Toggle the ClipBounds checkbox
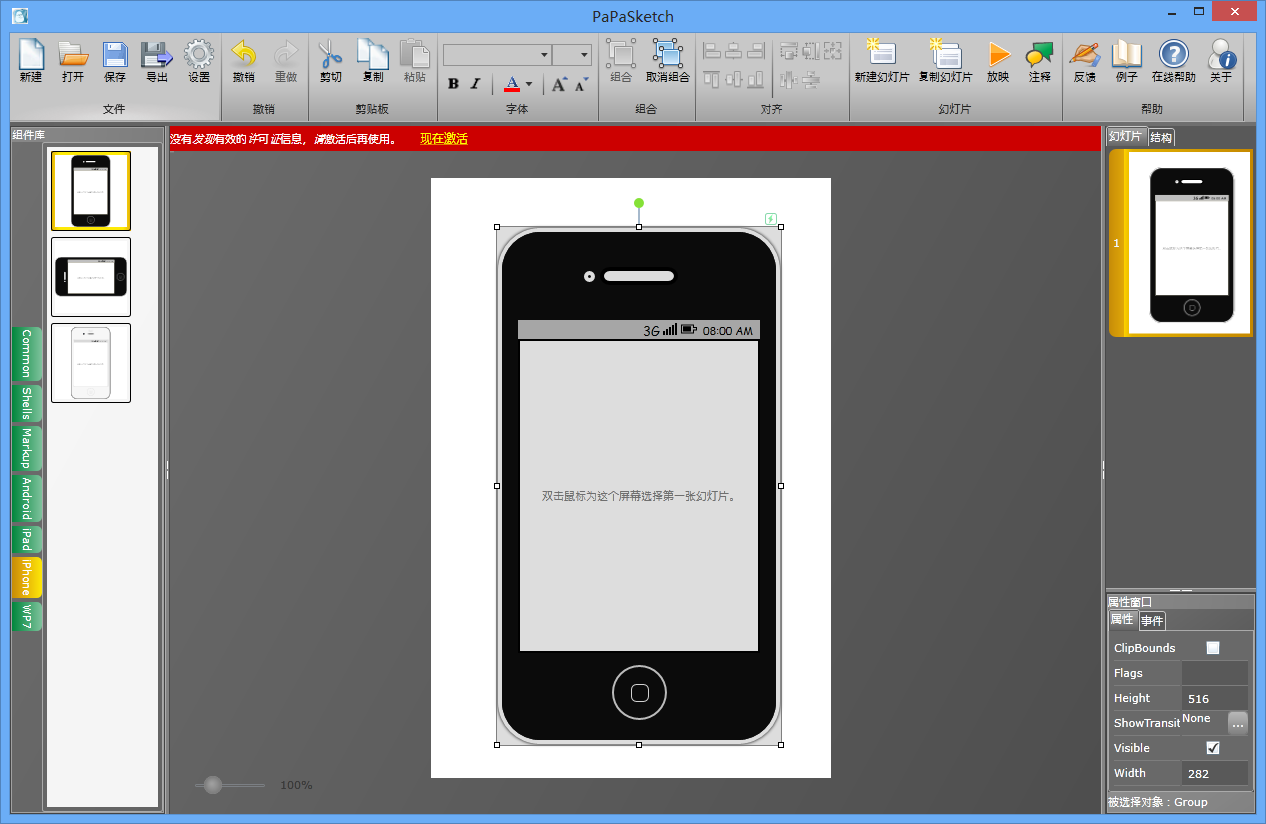 point(1213,648)
